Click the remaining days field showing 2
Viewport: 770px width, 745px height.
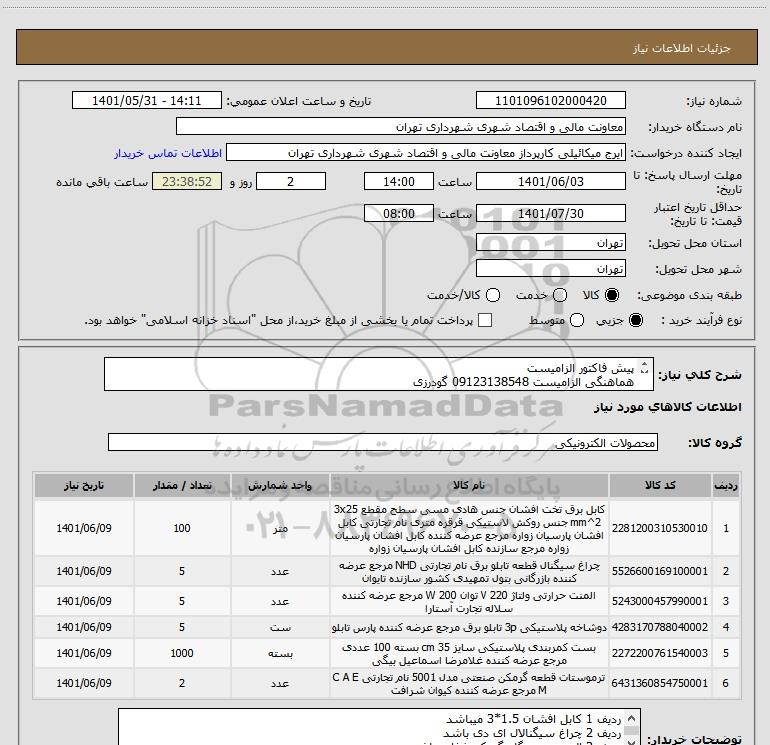click(x=291, y=181)
